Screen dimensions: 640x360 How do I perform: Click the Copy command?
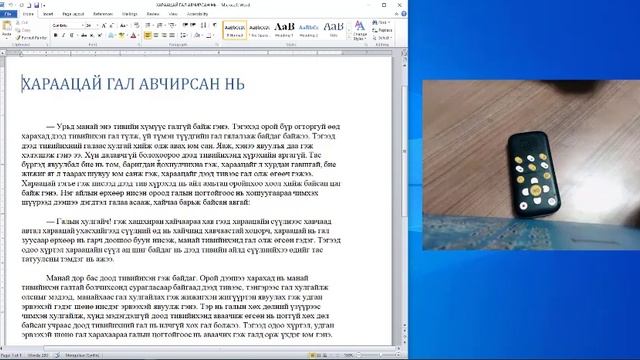point(23,30)
